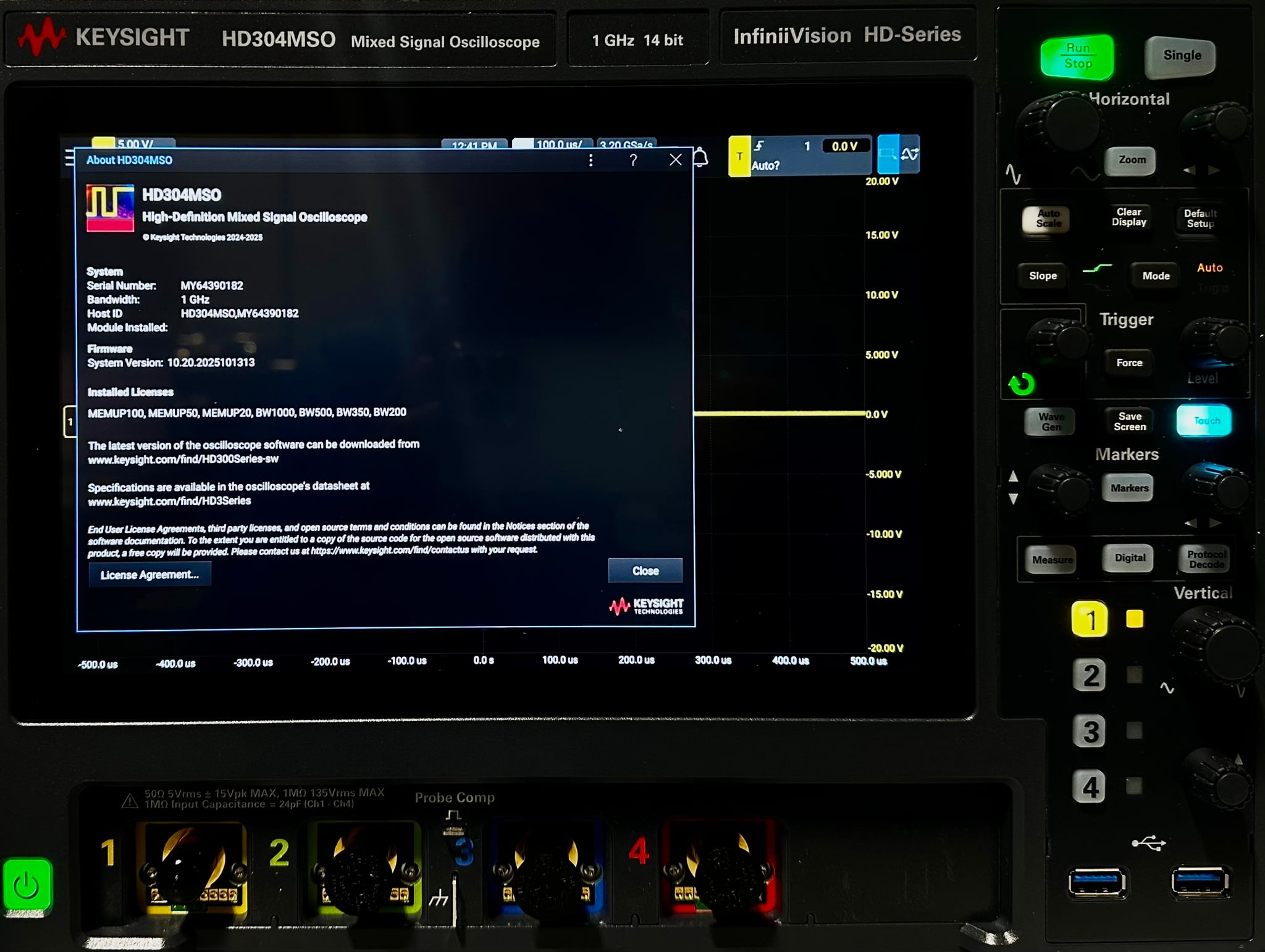
Task: Close About HD304MSO with the X icon
Action: point(676,160)
